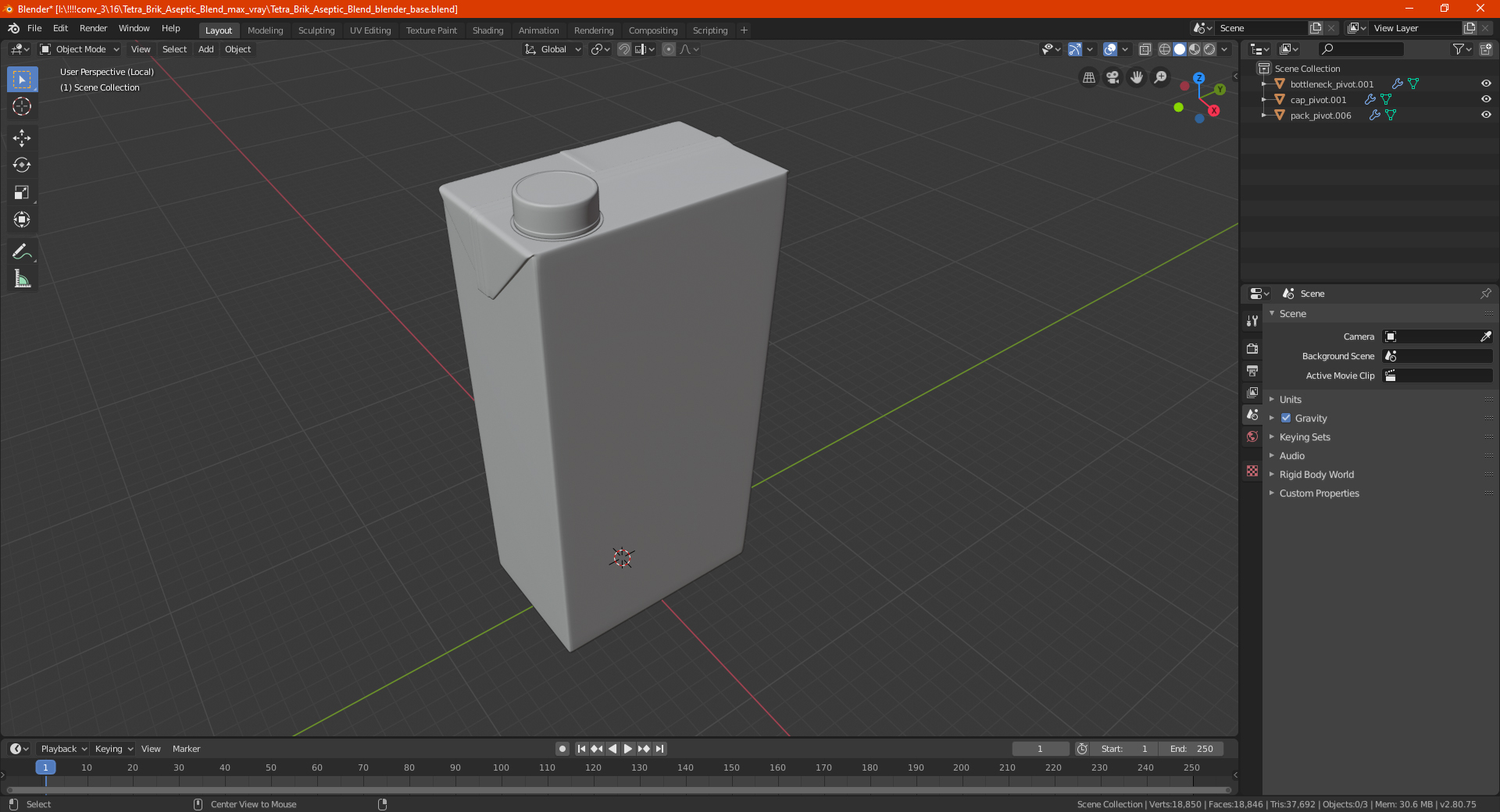Open Output properties tab
The image size is (1500, 812).
tap(1252, 370)
